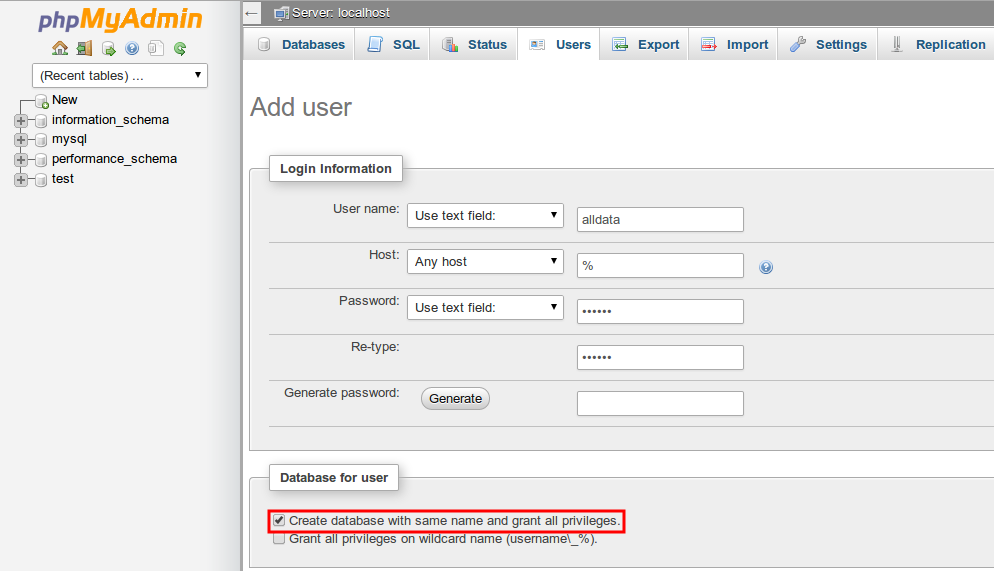Click the information_schema database icon
The image size is (994, 571).
coord(41,120)
